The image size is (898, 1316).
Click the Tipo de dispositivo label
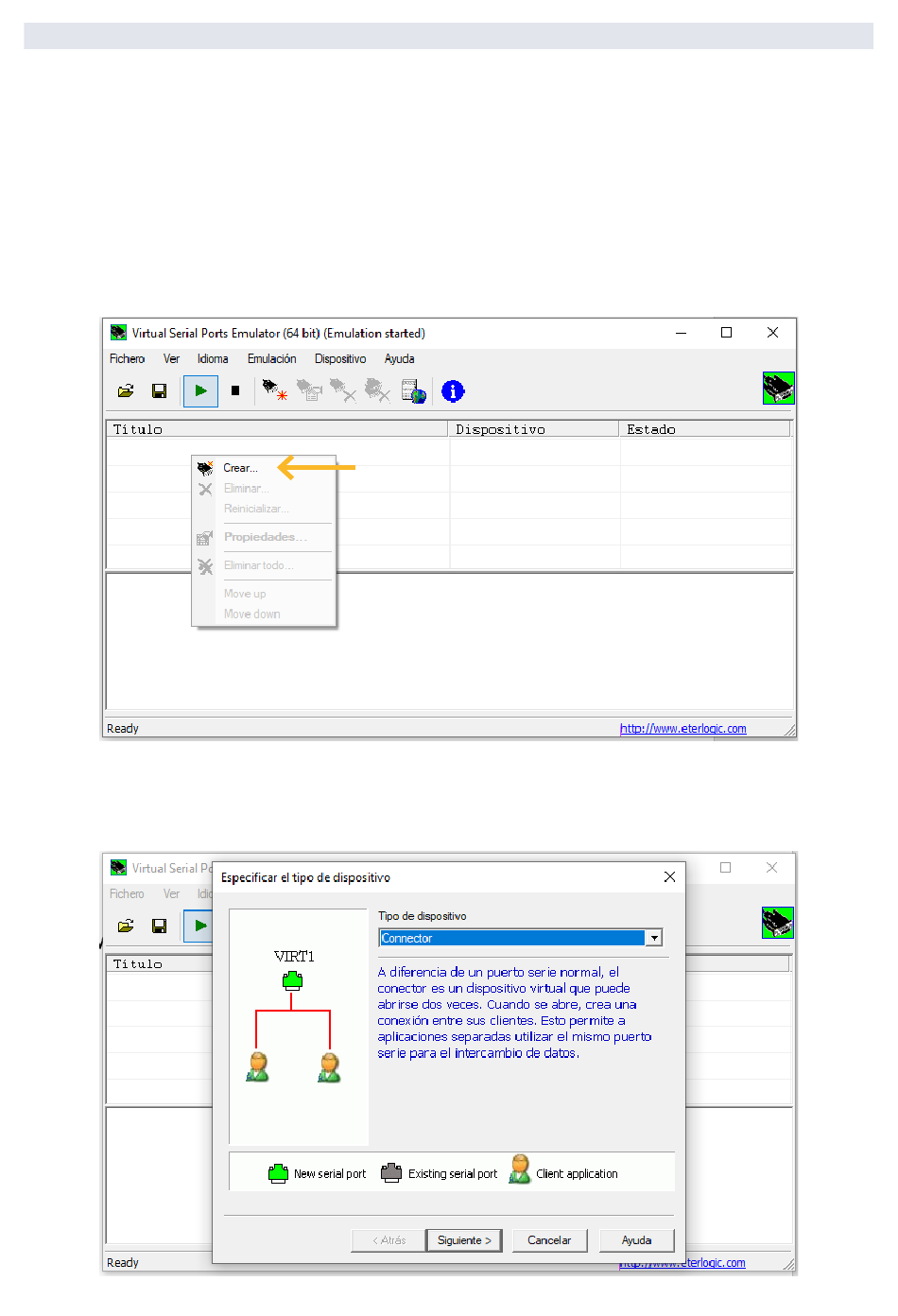[423, 916]
